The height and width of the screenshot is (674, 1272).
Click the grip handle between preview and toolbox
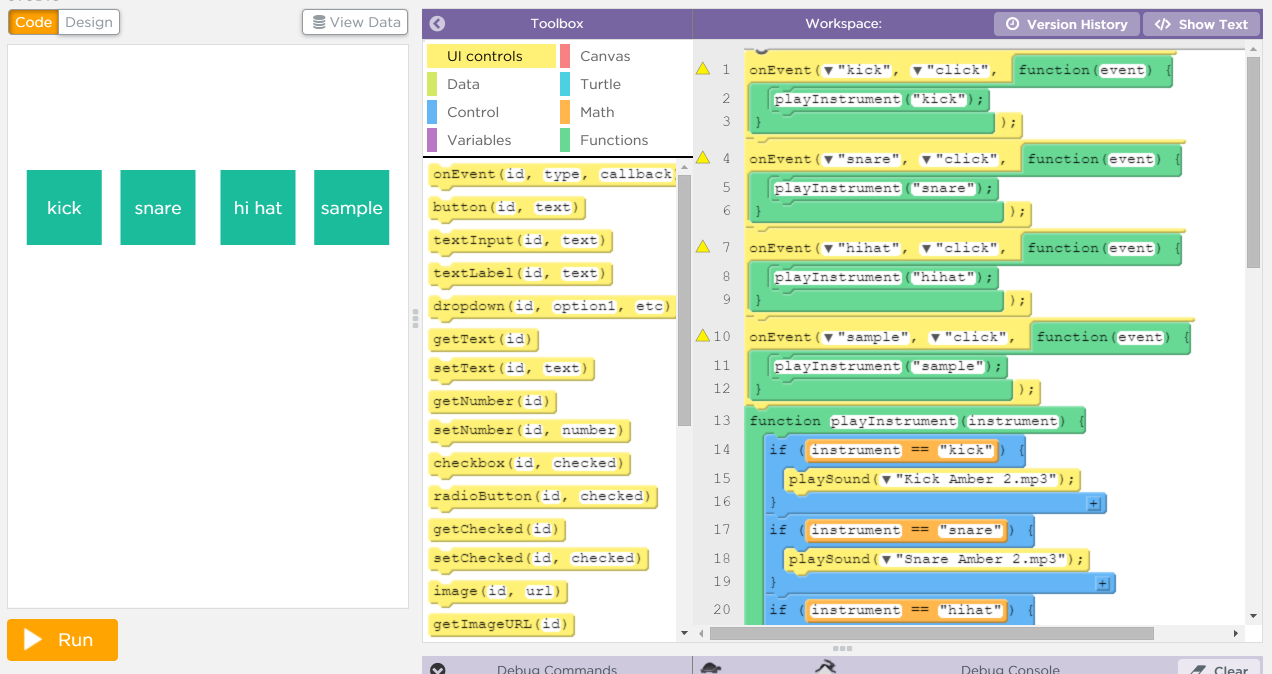pyautogui.click(x=415, y=318)
